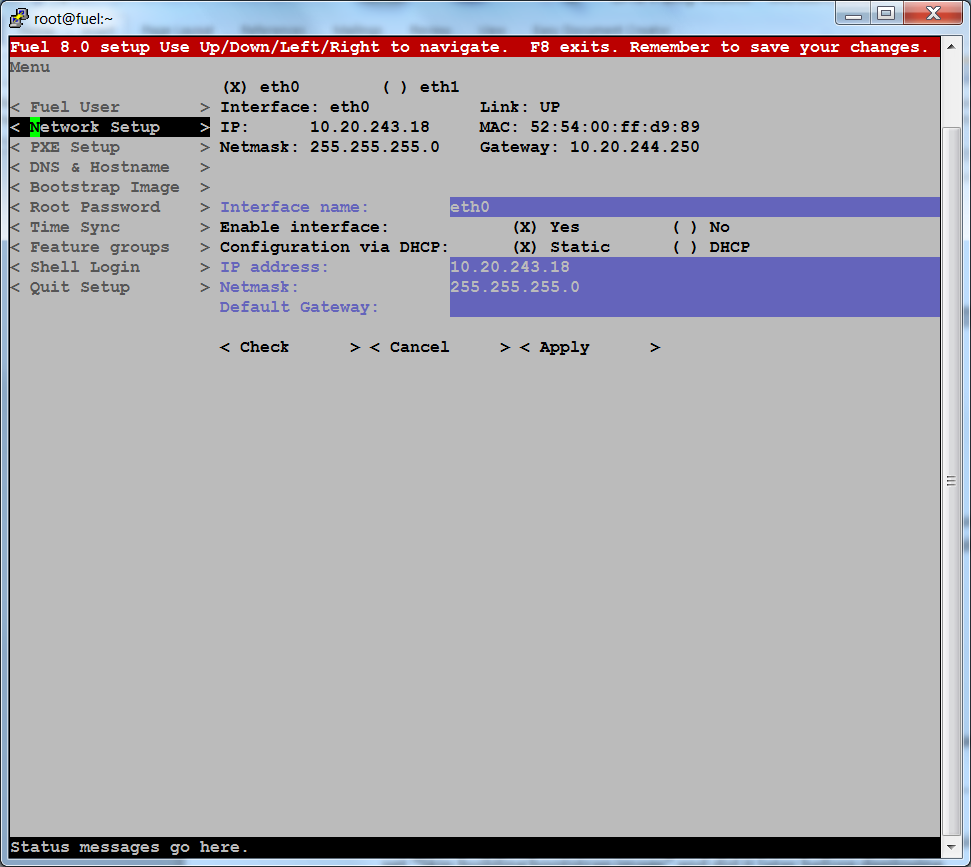Open the Shell Login menu entry

tap(110, 267)
